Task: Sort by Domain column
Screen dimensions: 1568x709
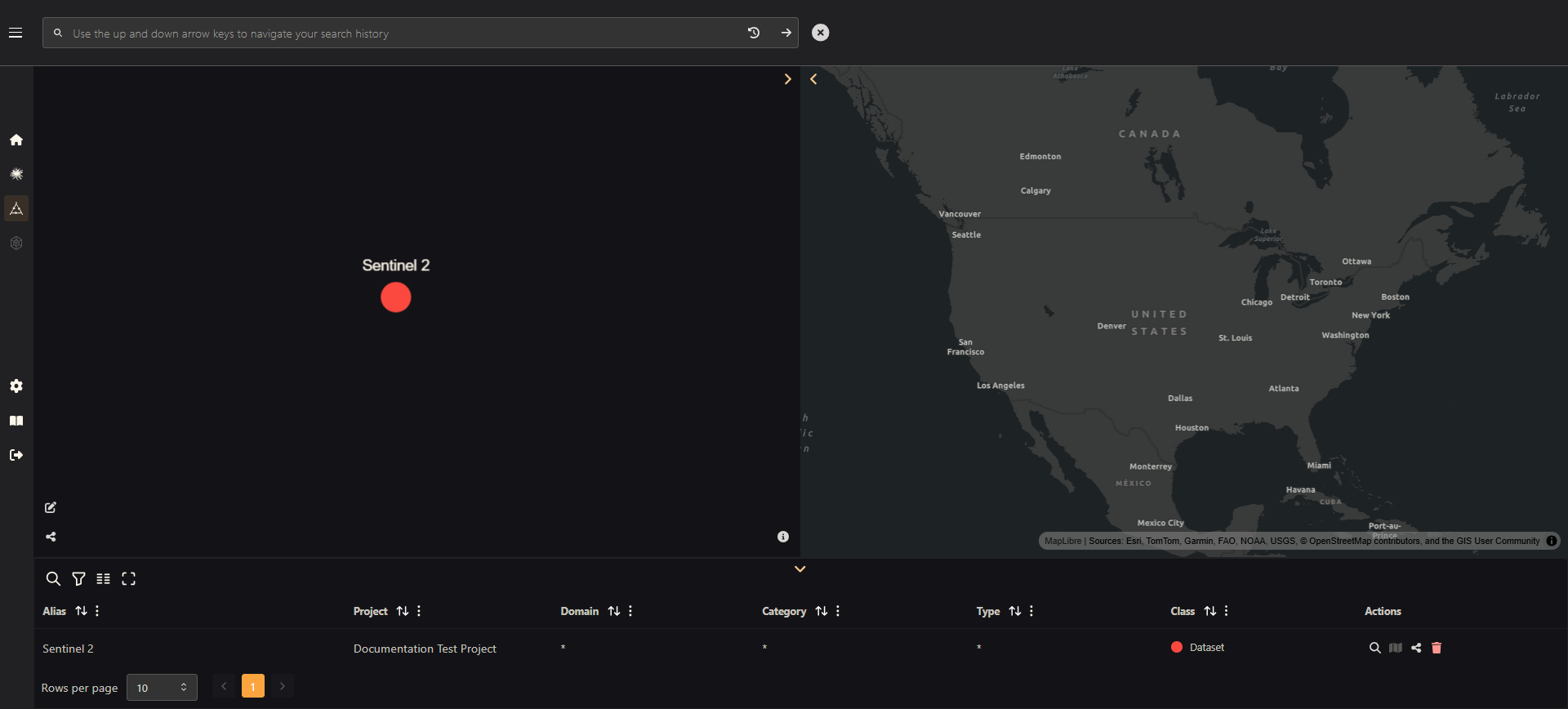Action: coord(614,611)
